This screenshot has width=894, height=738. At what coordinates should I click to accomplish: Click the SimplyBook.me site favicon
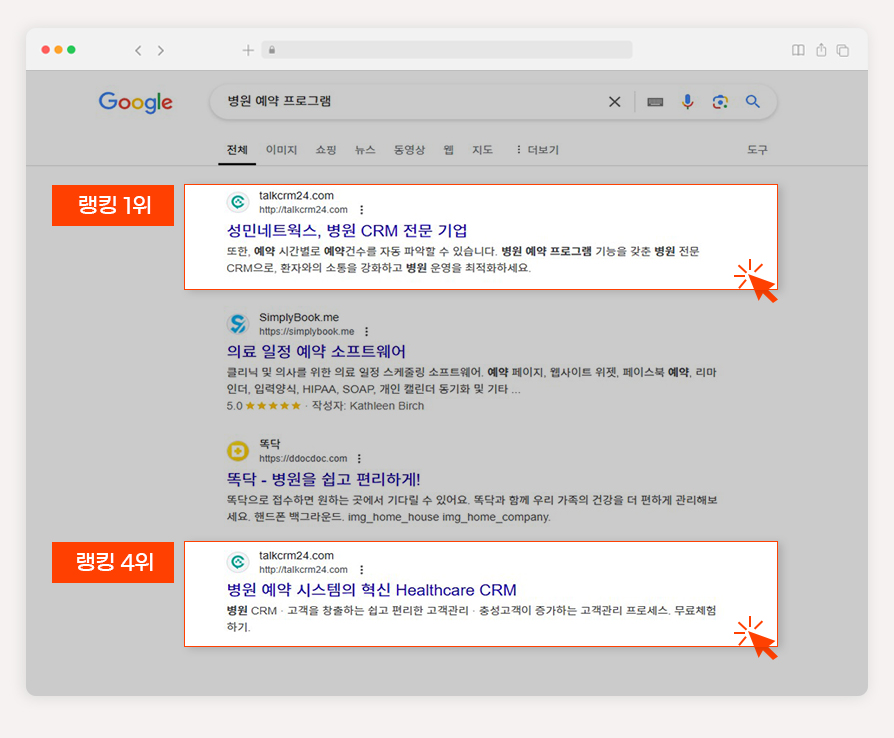click(x=238, y=324)
